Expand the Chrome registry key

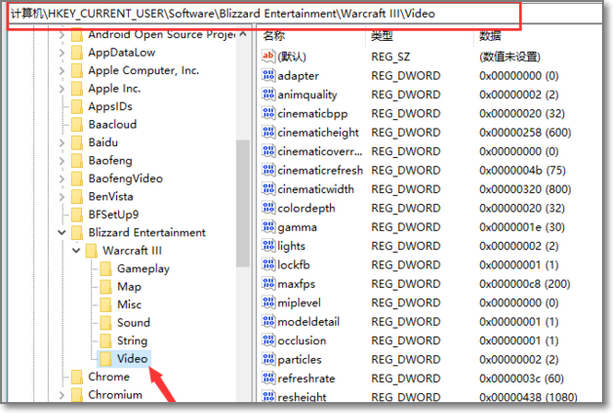click(x=62, y=377)
